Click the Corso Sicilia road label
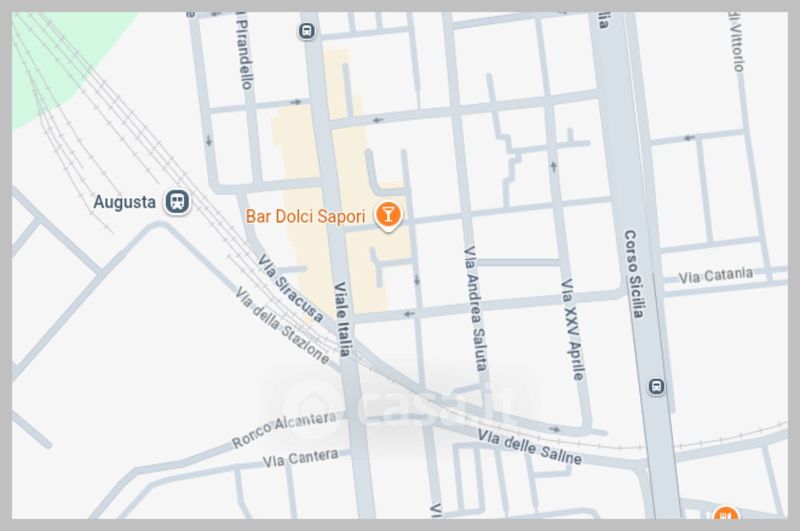The width and height of the screenshot is (800, 531). coord(635,274)
